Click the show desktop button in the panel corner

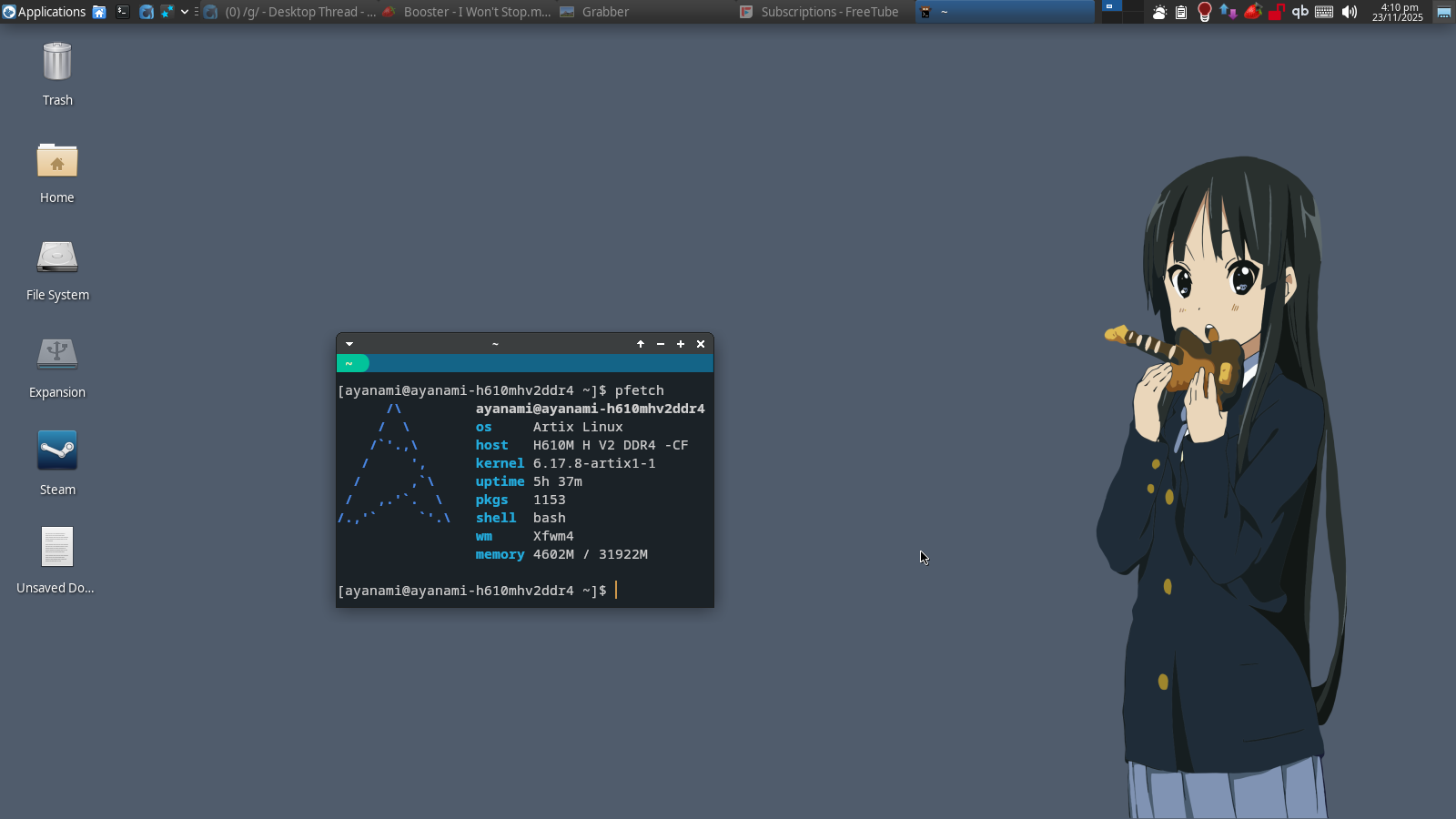coord(1443,12)
